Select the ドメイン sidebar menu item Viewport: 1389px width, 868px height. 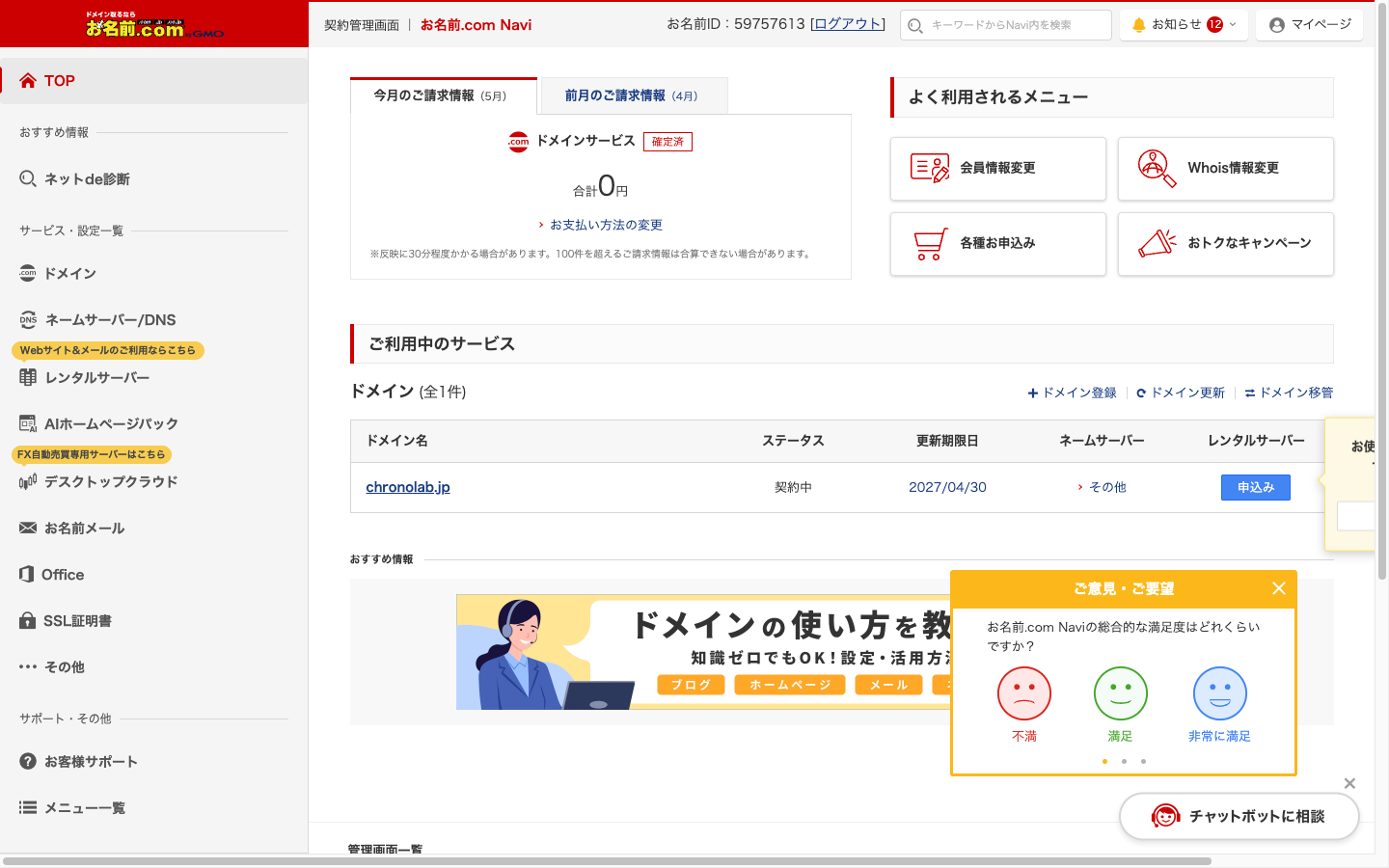(153, 273)
